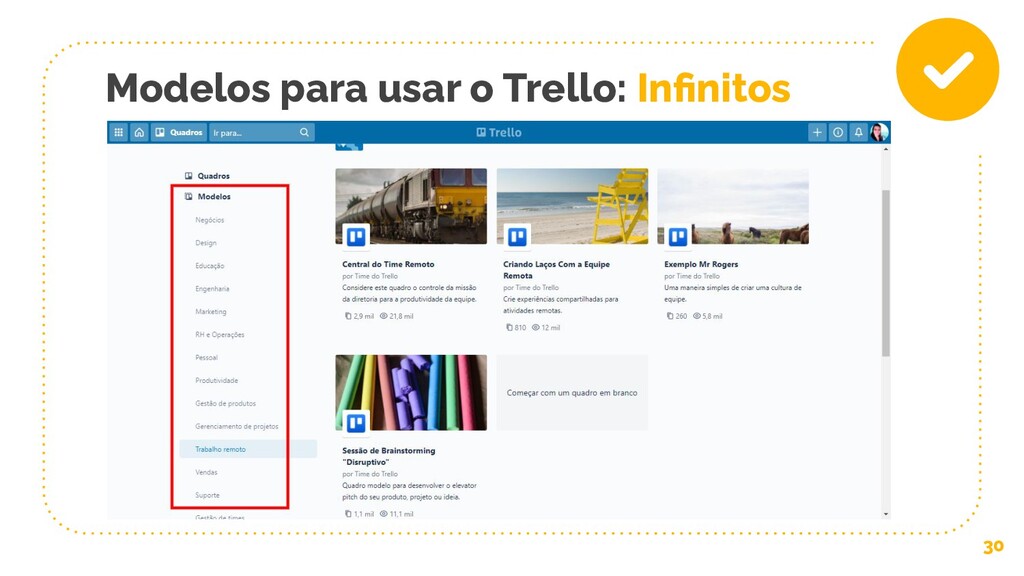Click the Trello badge on beach thumbnail
1024x576 pixels.
point(517,236)
